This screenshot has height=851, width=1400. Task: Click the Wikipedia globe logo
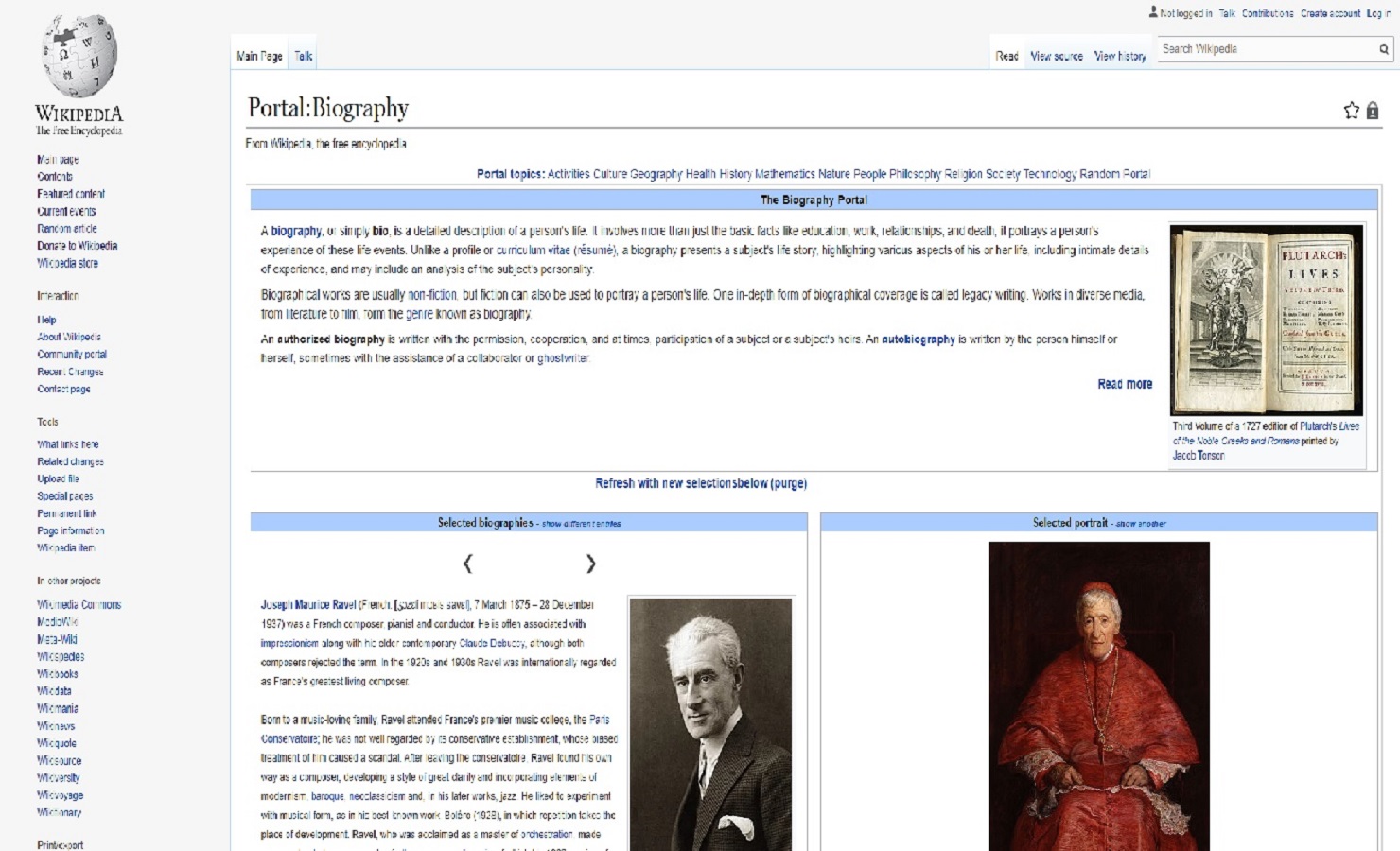point(79,57)
